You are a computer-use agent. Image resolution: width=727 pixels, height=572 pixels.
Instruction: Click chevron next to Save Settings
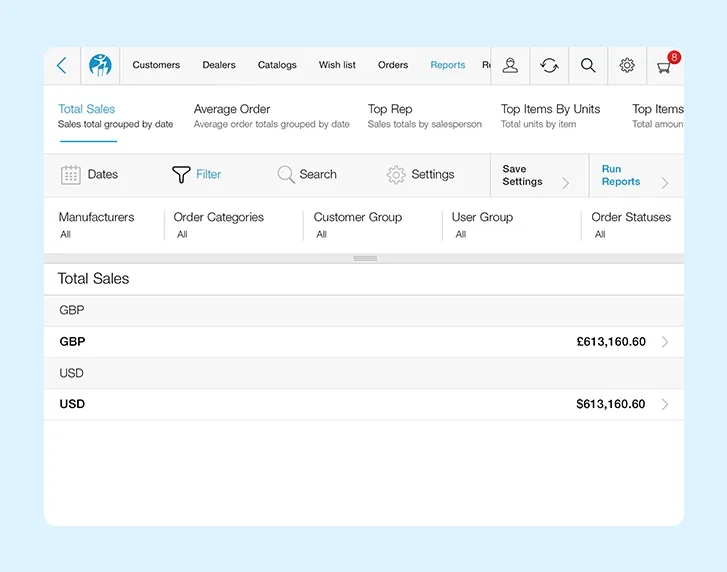(x=566, y=183)
